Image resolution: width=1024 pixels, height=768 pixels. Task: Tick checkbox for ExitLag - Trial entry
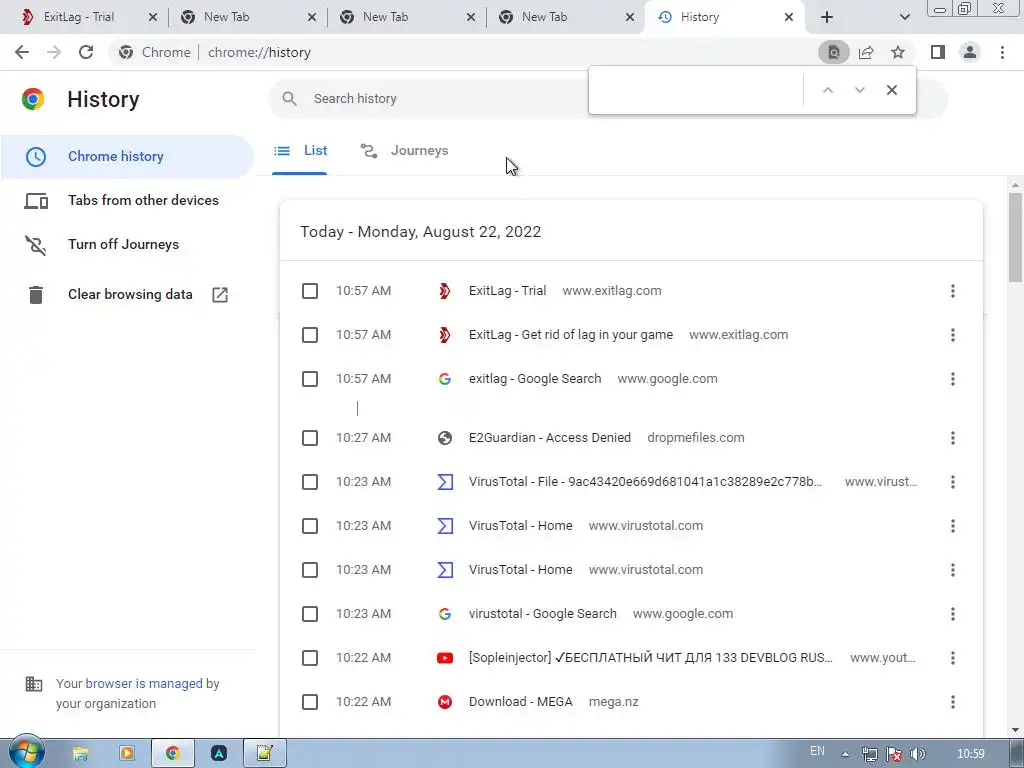pos(310,291)
